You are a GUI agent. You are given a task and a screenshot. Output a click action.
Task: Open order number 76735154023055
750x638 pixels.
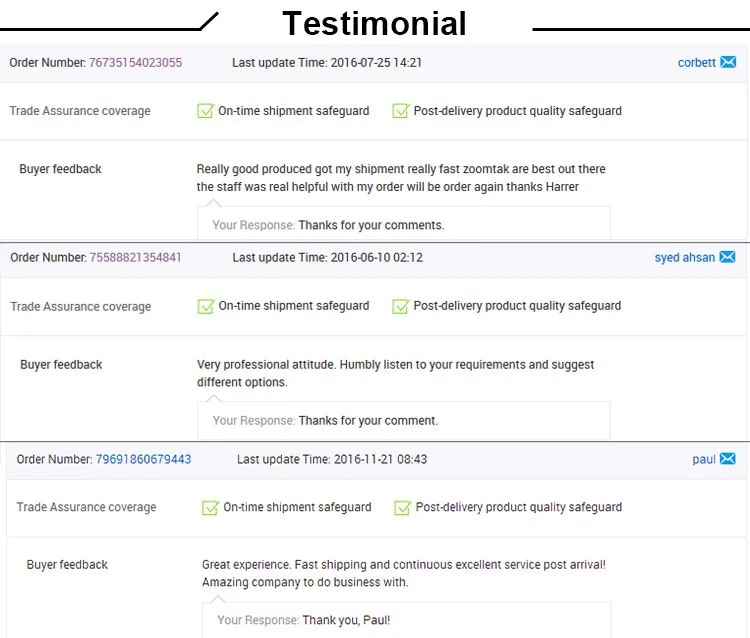(135, 63)
